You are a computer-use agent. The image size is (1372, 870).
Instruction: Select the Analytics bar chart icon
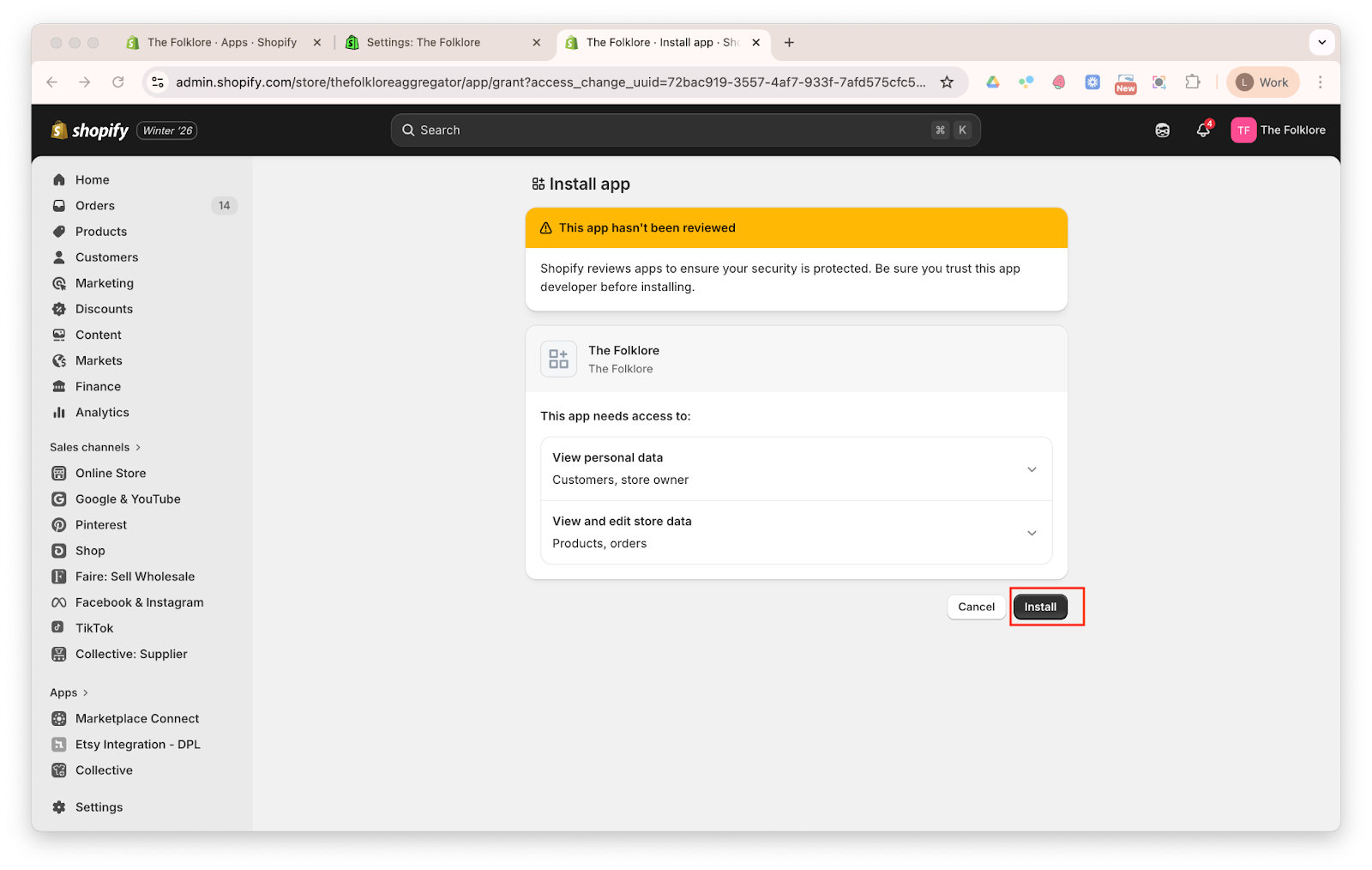tap(59, 413)
